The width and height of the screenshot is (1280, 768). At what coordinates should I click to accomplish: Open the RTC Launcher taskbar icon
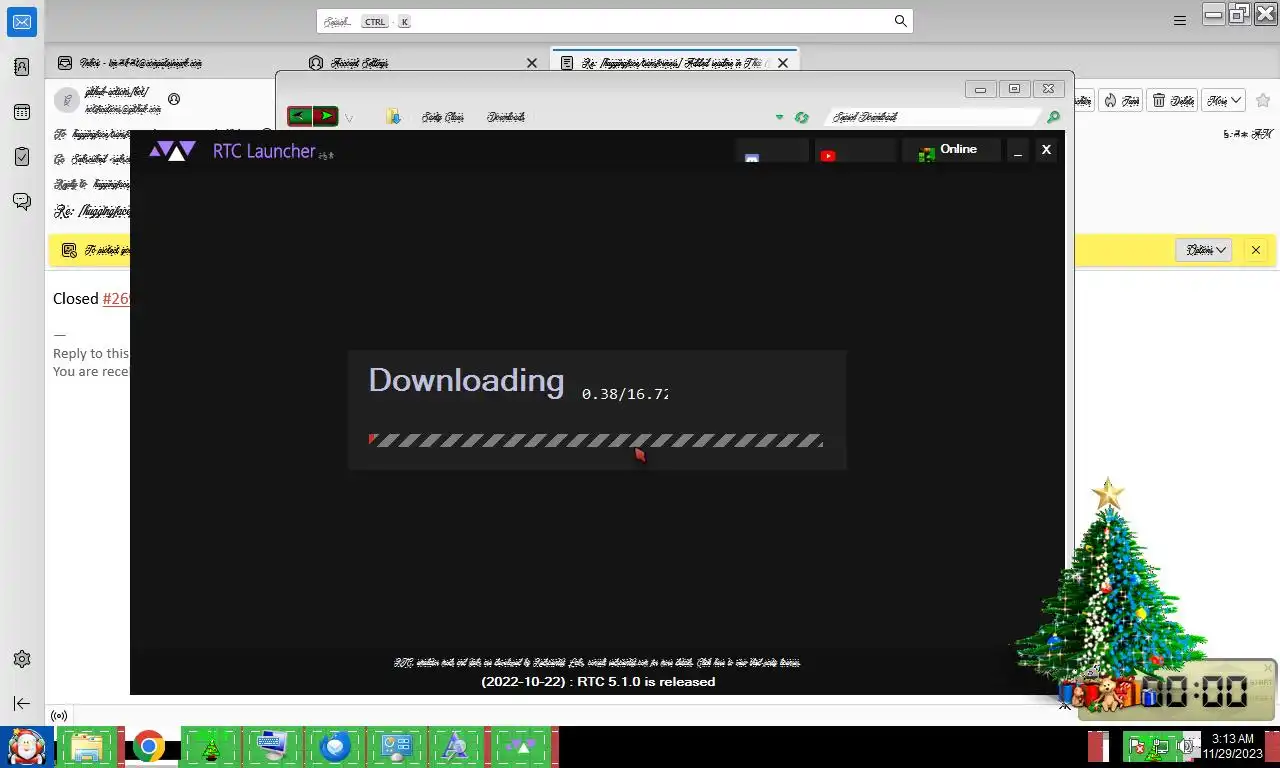tap(520, 747)
